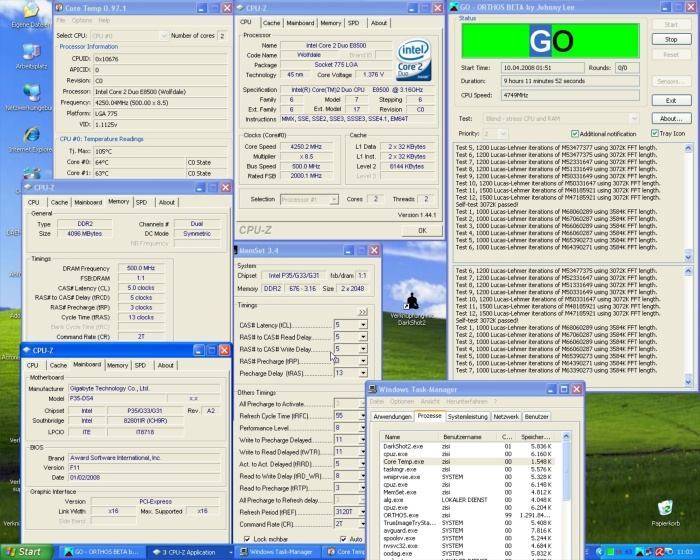
Task: Open the Eigene Dateien desktop icon
Action: [x=30, y=13]
